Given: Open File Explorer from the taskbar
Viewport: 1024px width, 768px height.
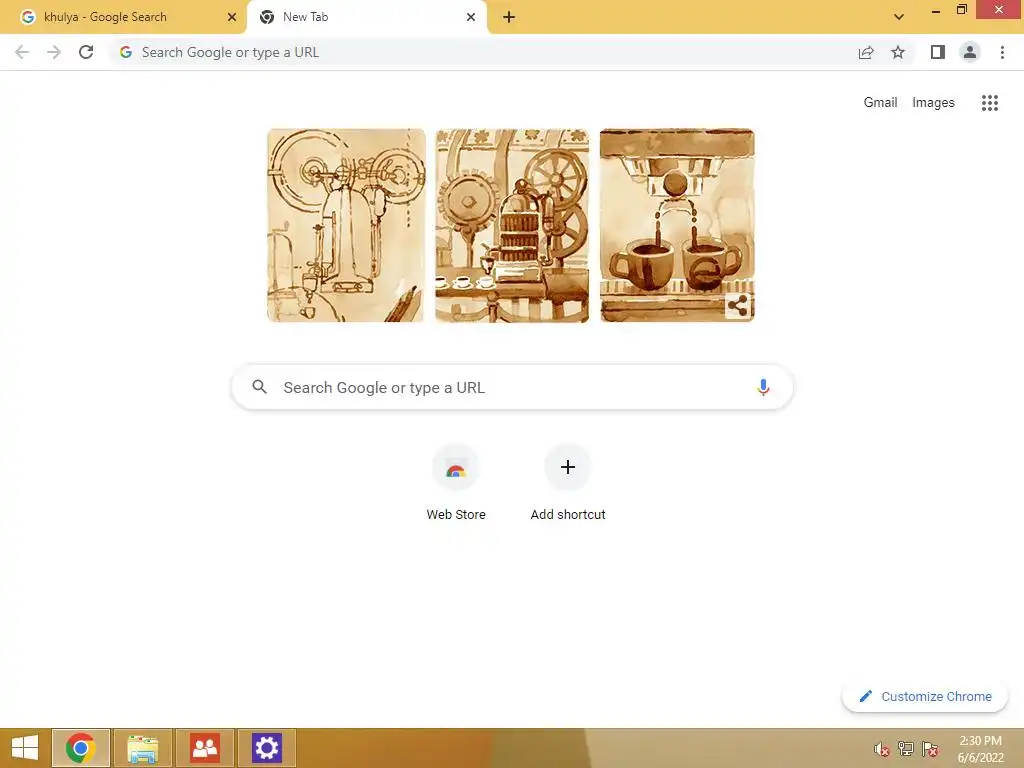Looking at the screenshot, I should tap(142, 748).
